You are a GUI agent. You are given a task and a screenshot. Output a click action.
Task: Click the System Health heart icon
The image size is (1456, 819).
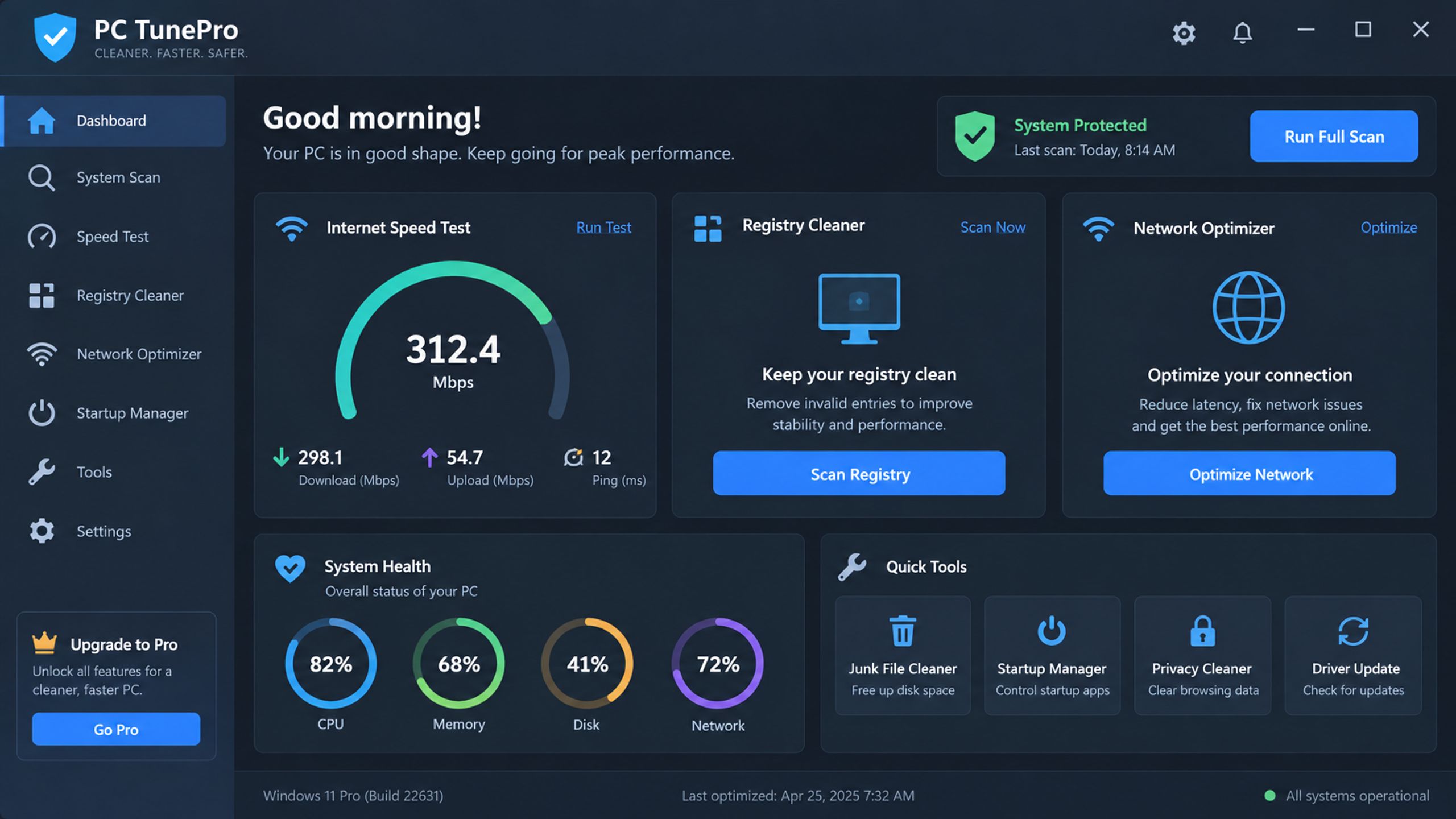click(290, 568)
